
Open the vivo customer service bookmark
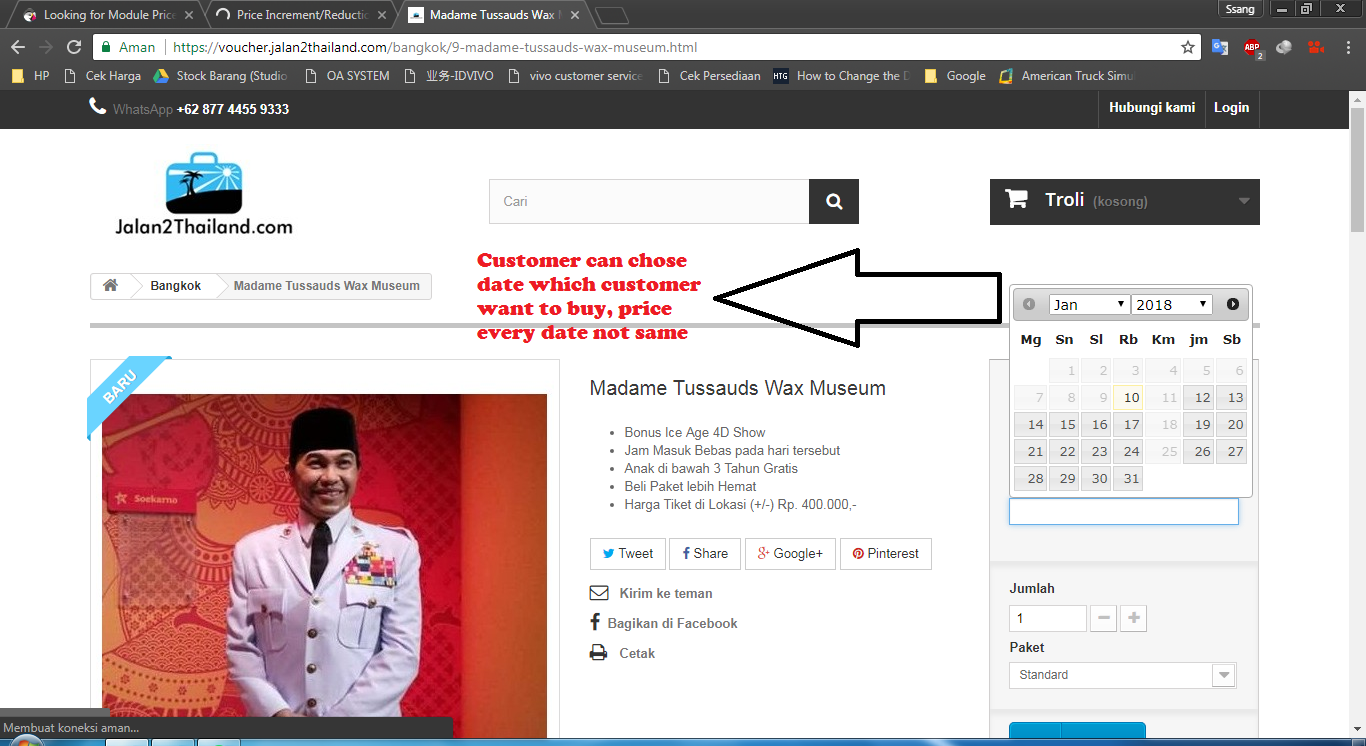click(x=575, y=76)
